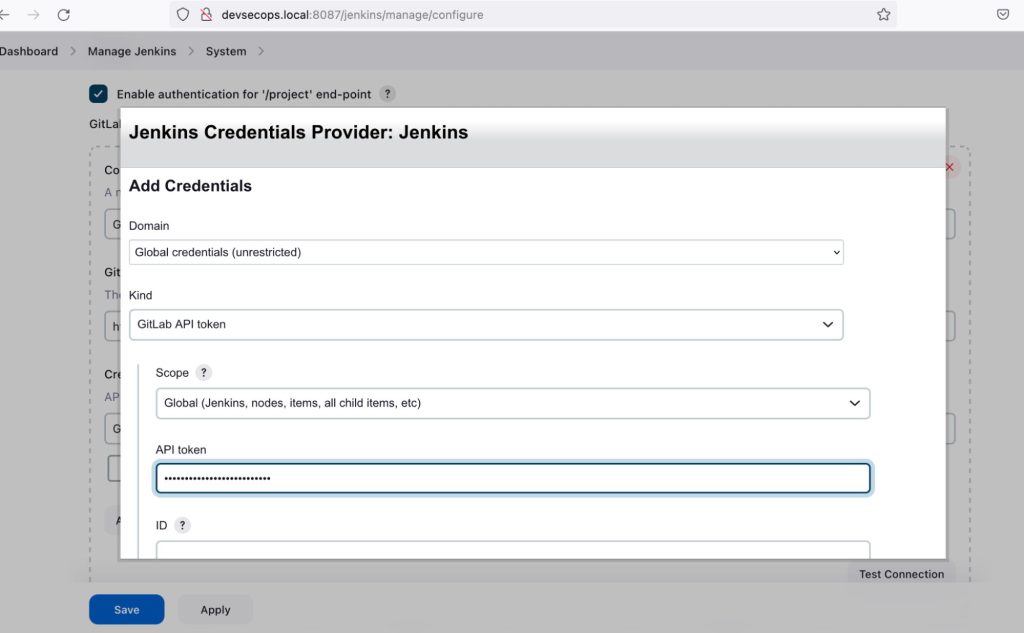Disable authentication for '/project' end-point
Image resolution: width=1024 pixels, height=633 pixels.
98,93
